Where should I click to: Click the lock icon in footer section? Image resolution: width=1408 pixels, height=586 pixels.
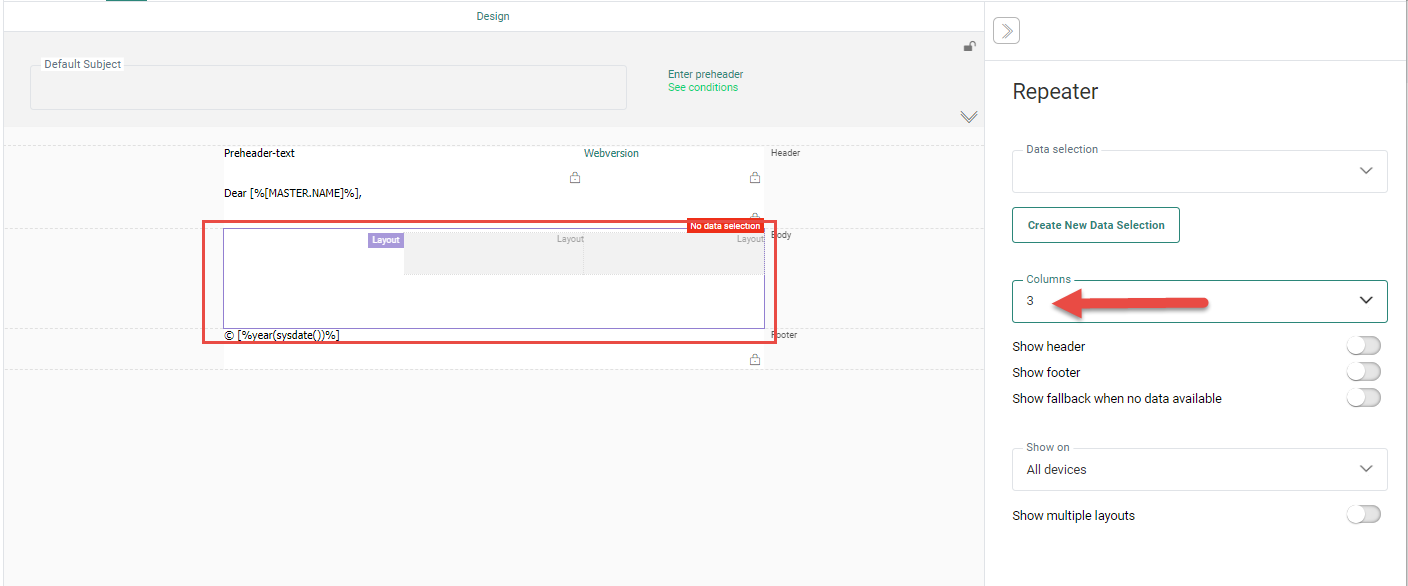(755, 359)
